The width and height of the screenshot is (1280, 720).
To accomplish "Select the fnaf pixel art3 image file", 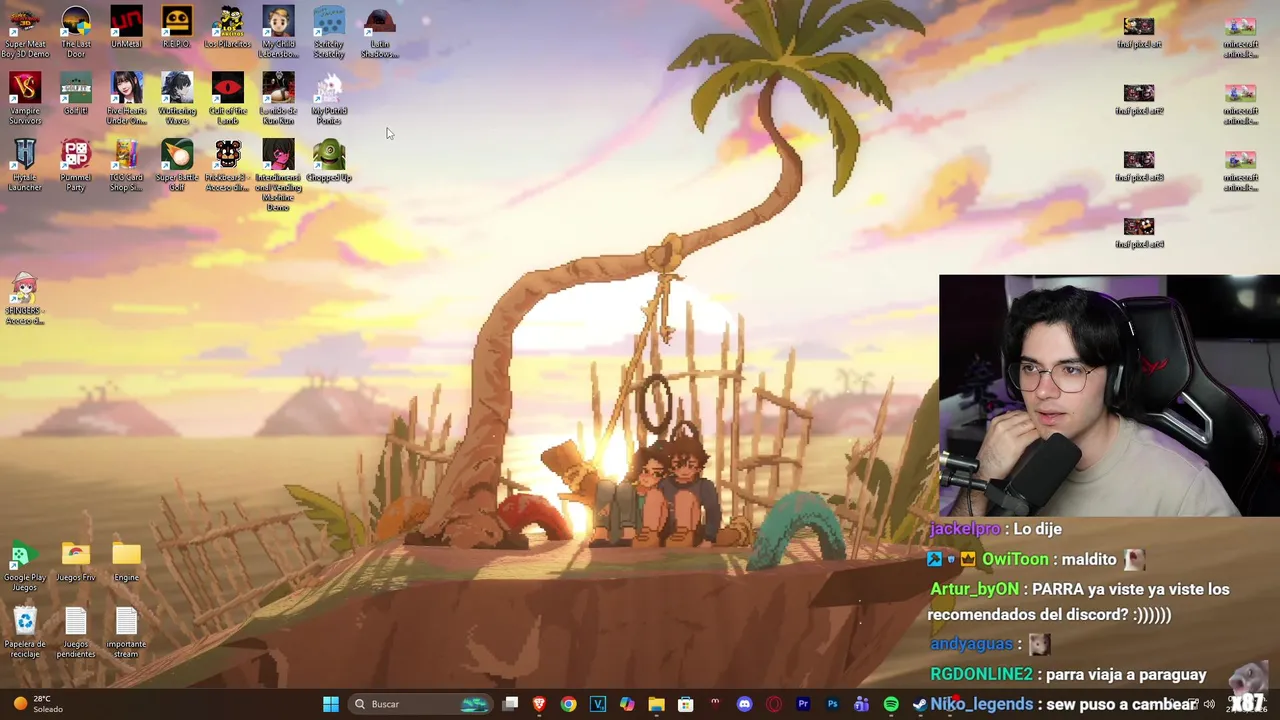I will click(x=1139, y=166).
